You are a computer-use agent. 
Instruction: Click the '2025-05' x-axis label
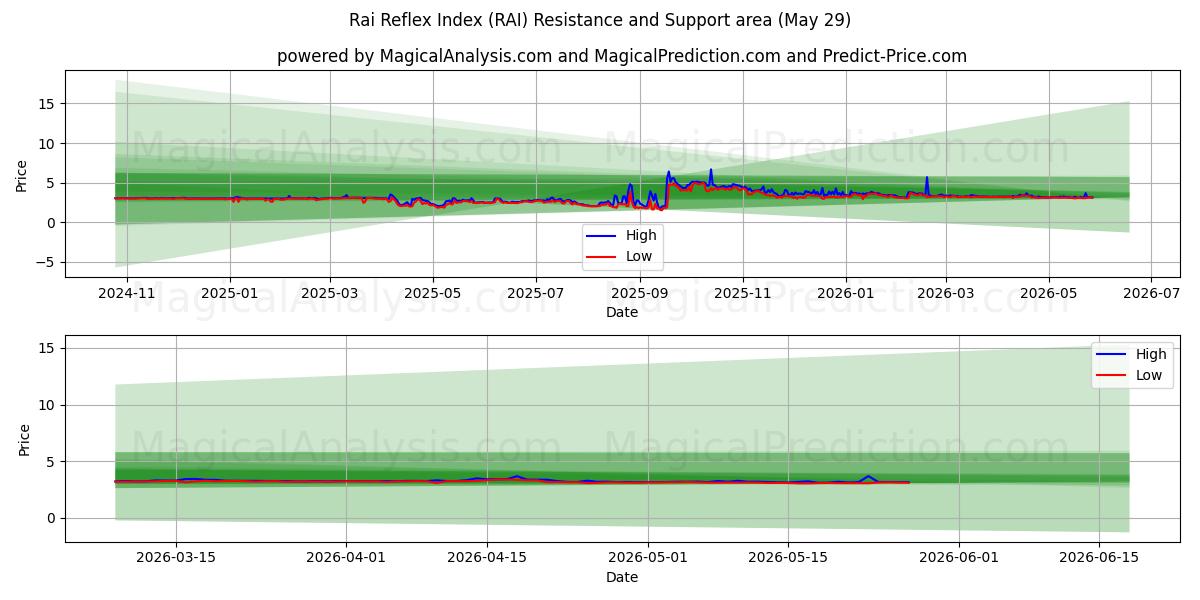coord(432,295)
